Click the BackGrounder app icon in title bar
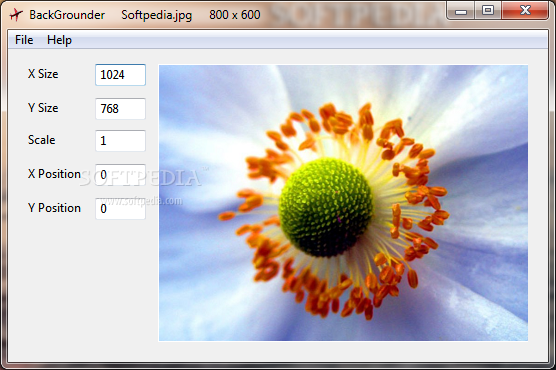 pyautogui.click(x=16, y=15)
